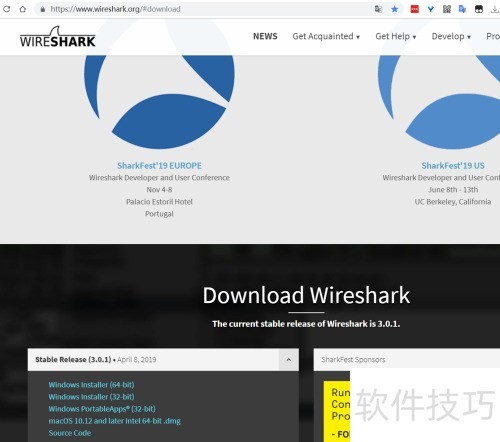Collapse the Stable Release (3.0.1) section

pyautogui.click(x=289, y=360)
